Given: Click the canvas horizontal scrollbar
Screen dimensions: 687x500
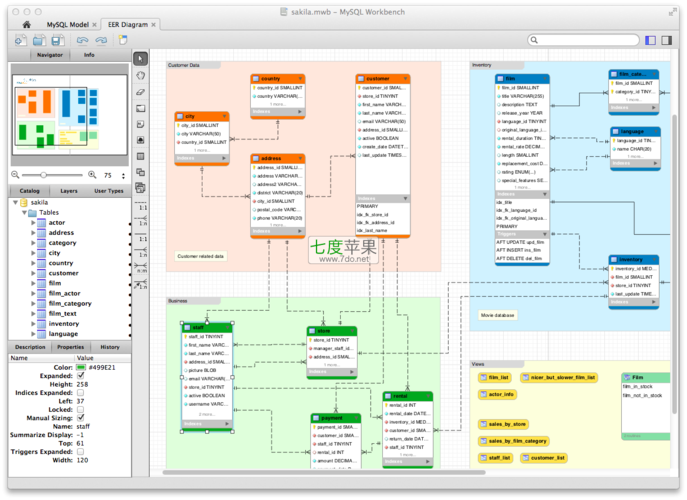Looking at the screenshot, I should point(324,472).
